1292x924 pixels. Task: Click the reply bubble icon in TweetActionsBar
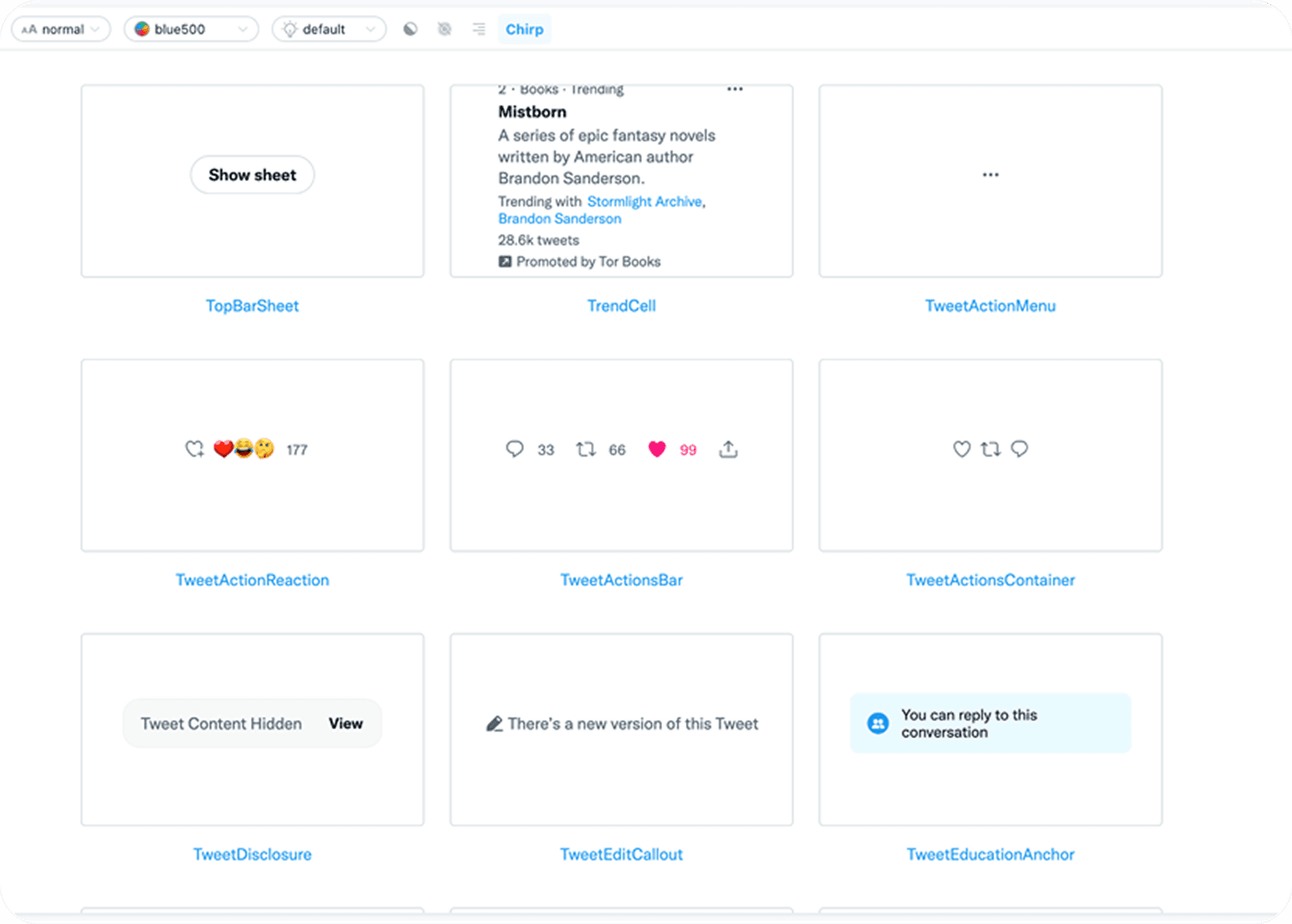coord(515,449)
